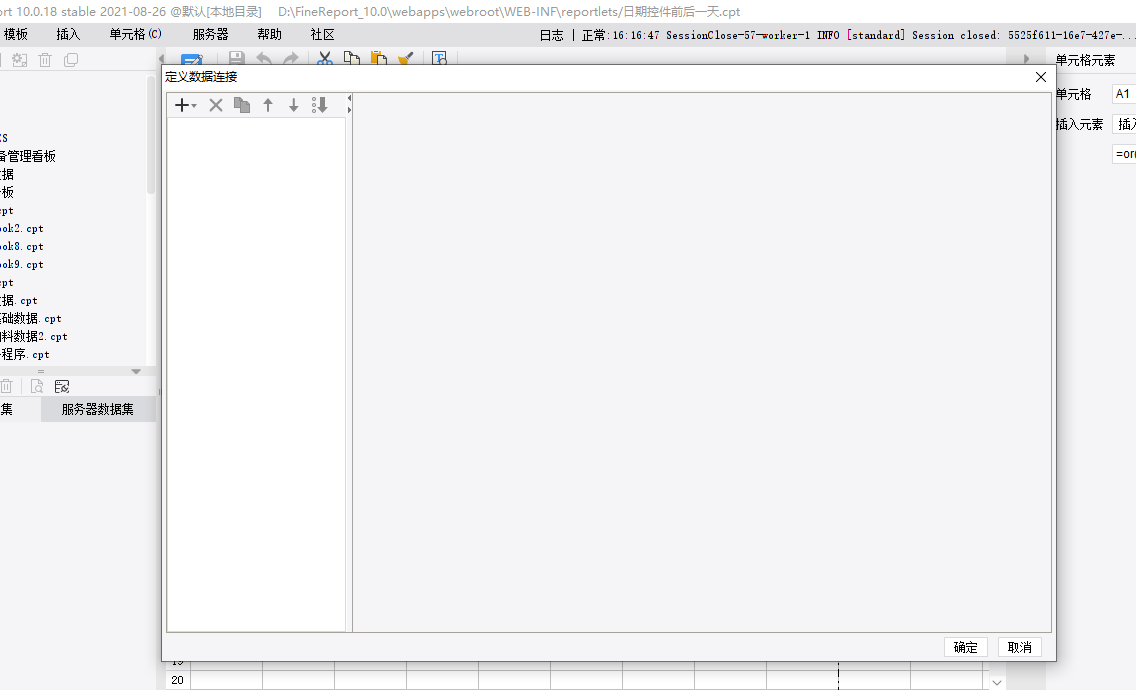Click the text preview T icon in toolbar
1136x690 pixels.
(439, 59)
